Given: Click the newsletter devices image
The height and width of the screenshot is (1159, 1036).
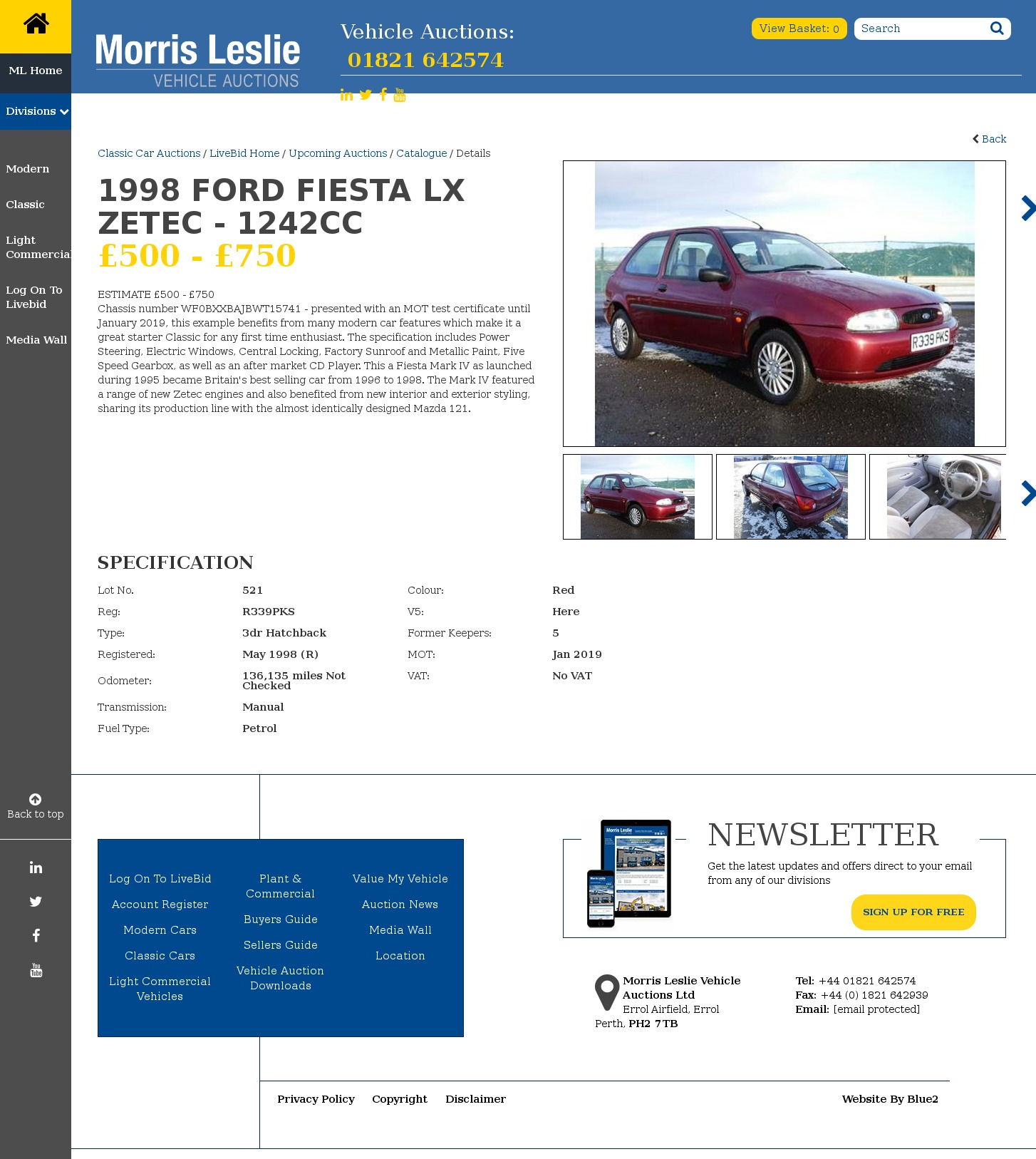Looking at the screenshot, I should tap(630, 873).
